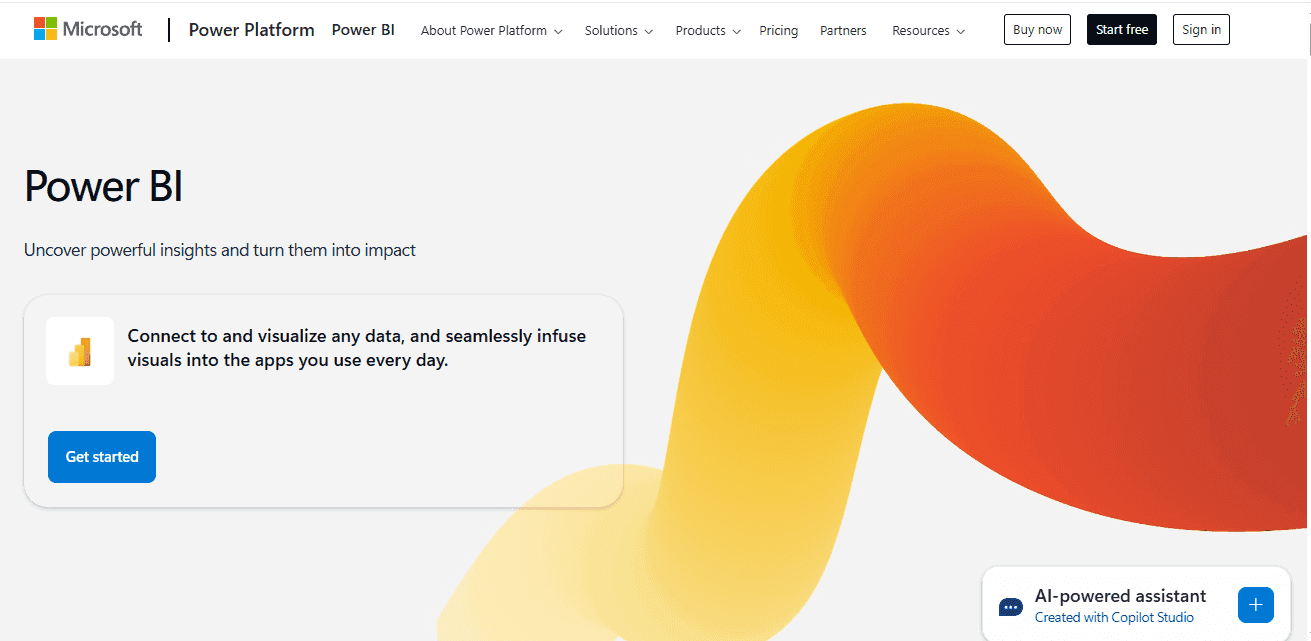Open the Resources dropdown menu

pyautogui.click(x=928, y=30)
